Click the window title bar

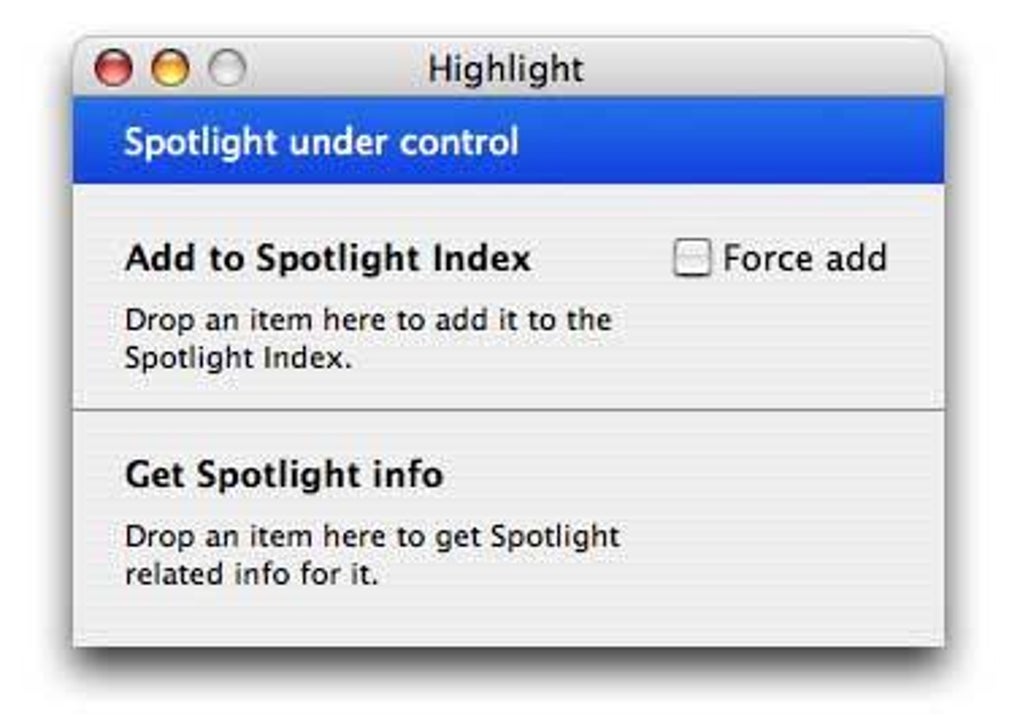tap(700, 69)
